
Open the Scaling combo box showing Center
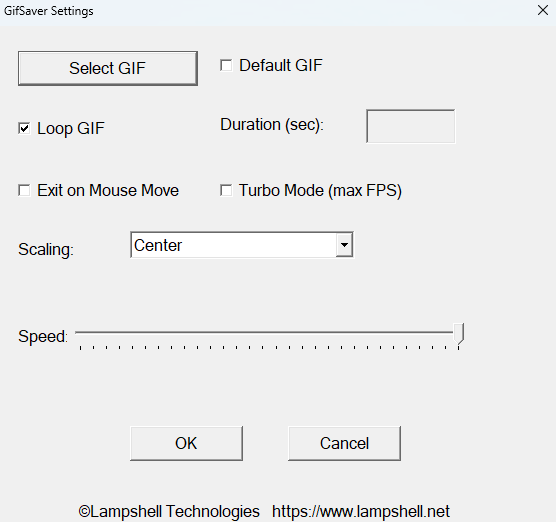click(242, 245)
